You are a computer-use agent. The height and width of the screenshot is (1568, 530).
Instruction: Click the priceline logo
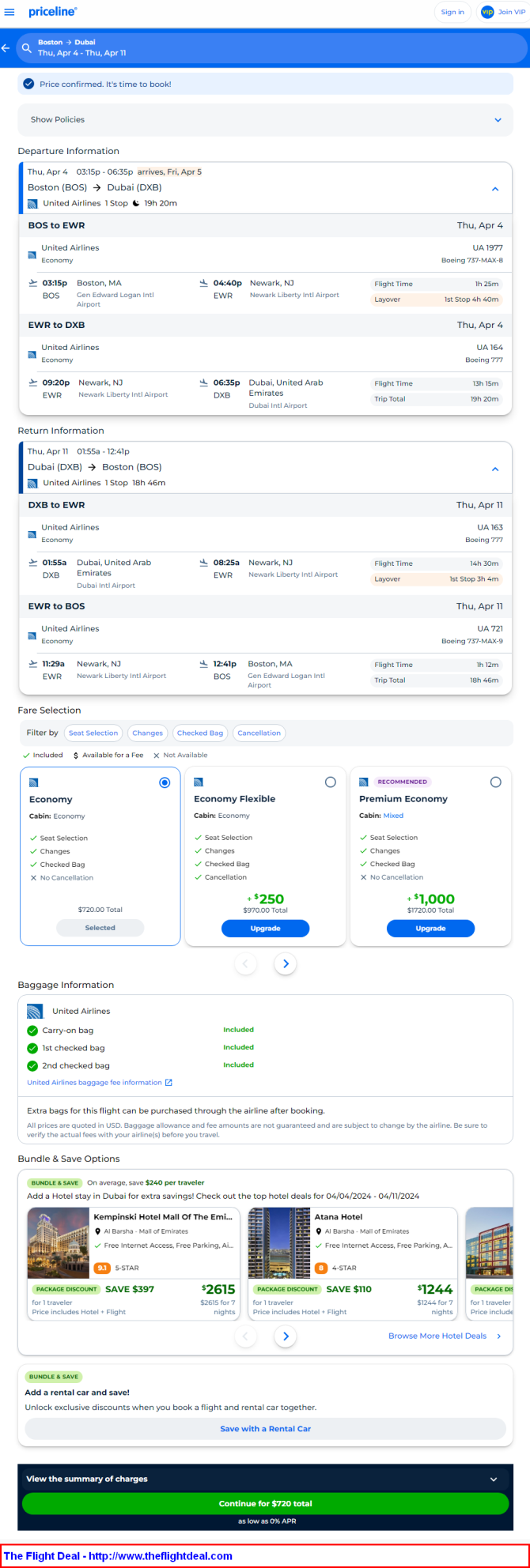(x=53, y=12)
